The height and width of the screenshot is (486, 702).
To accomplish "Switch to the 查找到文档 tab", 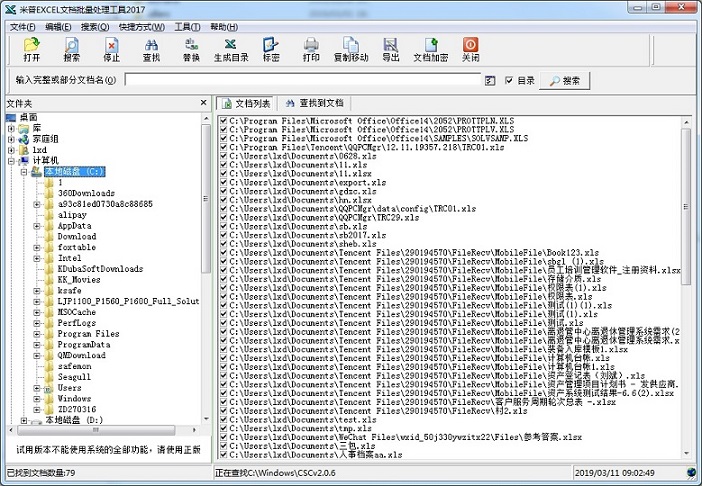I will click(315, 103).
